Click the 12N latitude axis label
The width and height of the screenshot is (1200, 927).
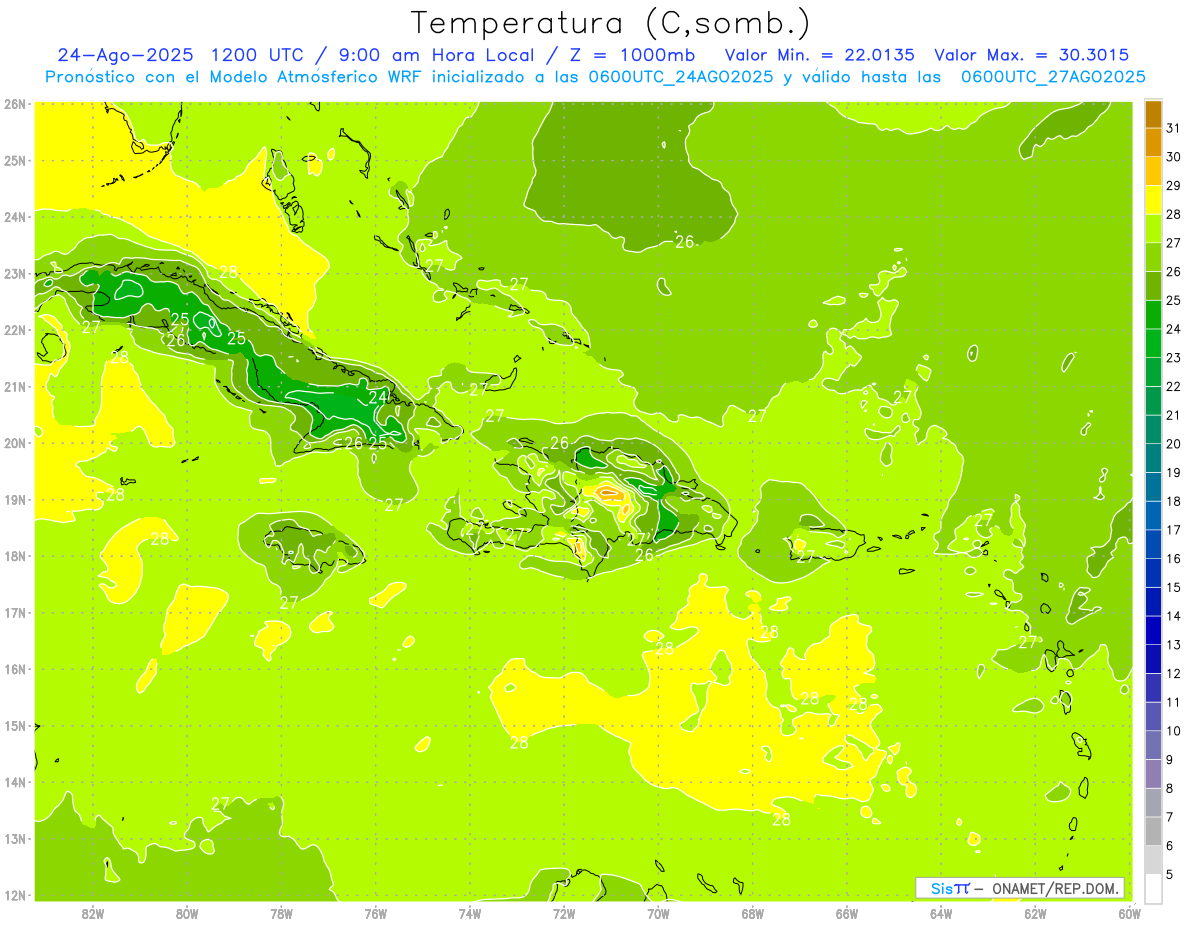(x=15, y=894)
